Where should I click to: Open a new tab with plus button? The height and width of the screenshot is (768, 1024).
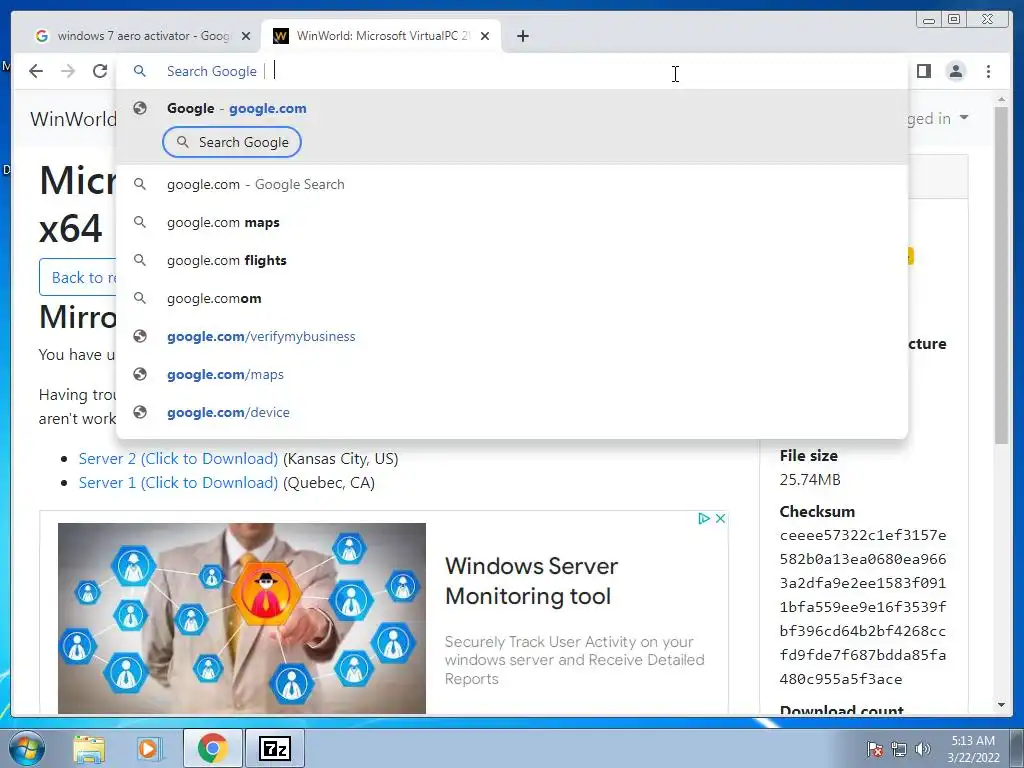click(522, 36)
